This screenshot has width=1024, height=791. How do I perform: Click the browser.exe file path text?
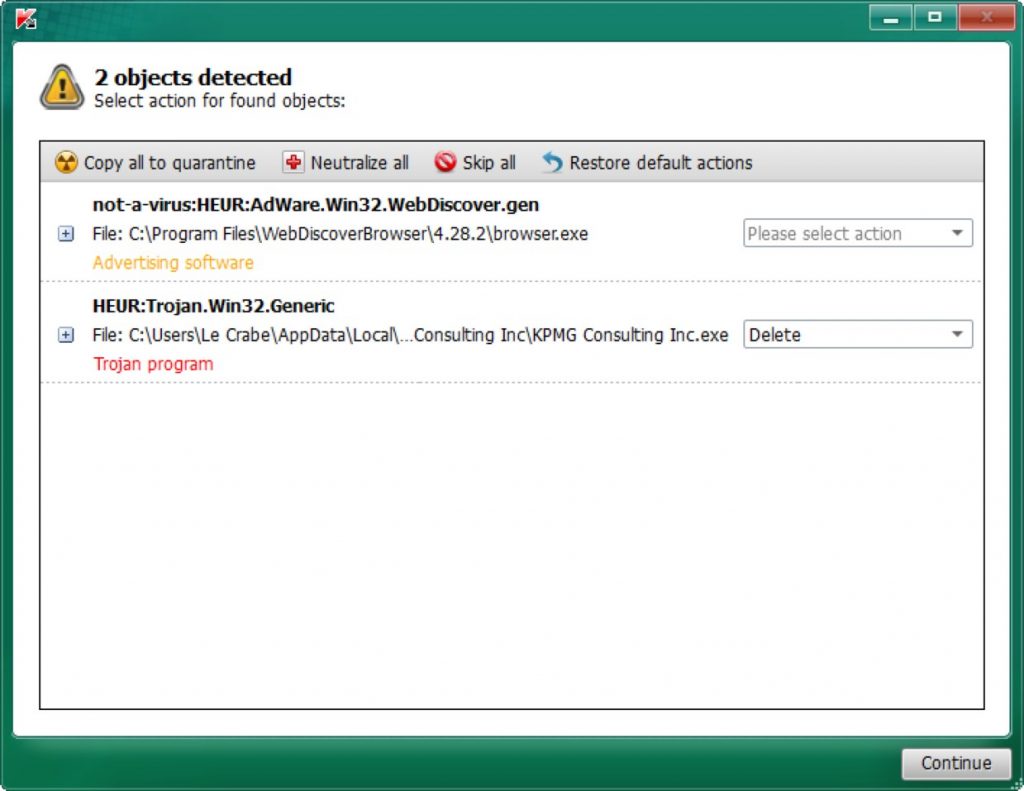340,233
